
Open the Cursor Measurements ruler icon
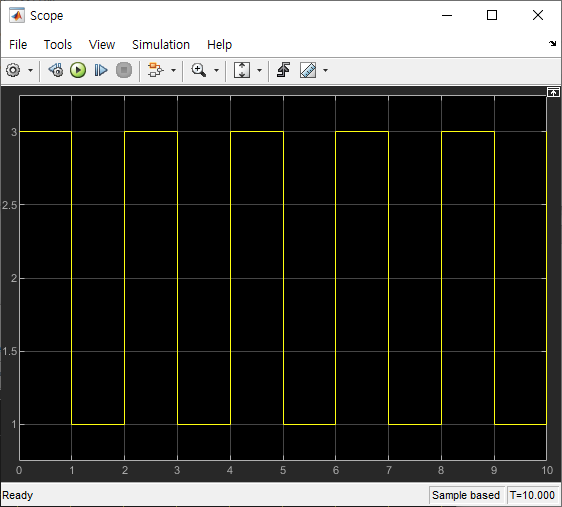coord(308,70)
